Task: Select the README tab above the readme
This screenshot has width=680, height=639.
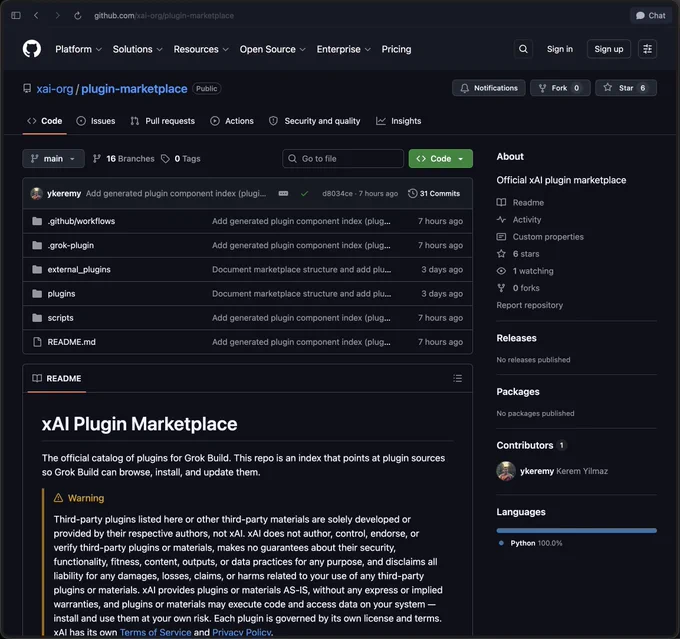Action: 56,379
